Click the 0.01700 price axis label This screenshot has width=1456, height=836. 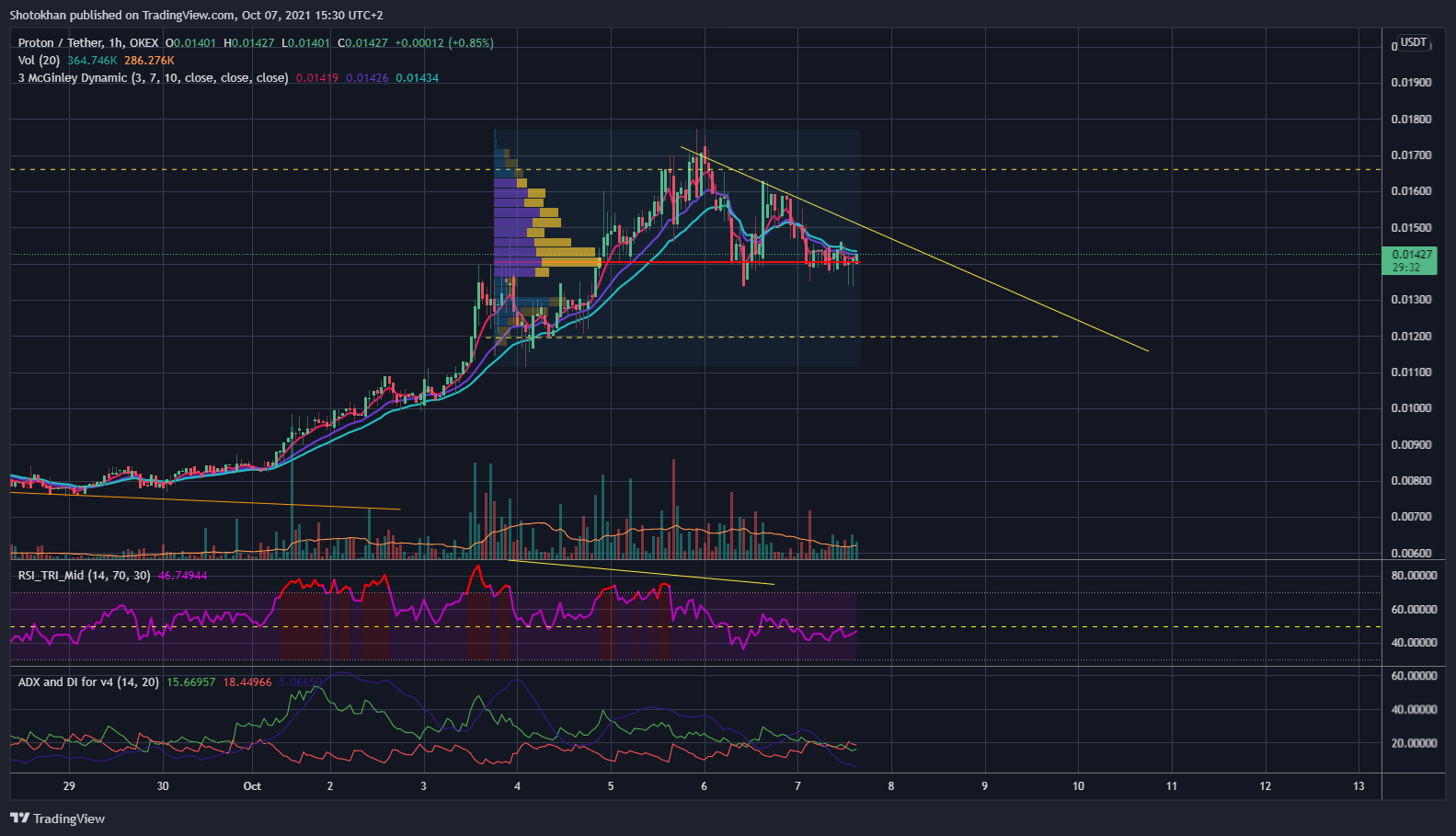(1411, 155)
